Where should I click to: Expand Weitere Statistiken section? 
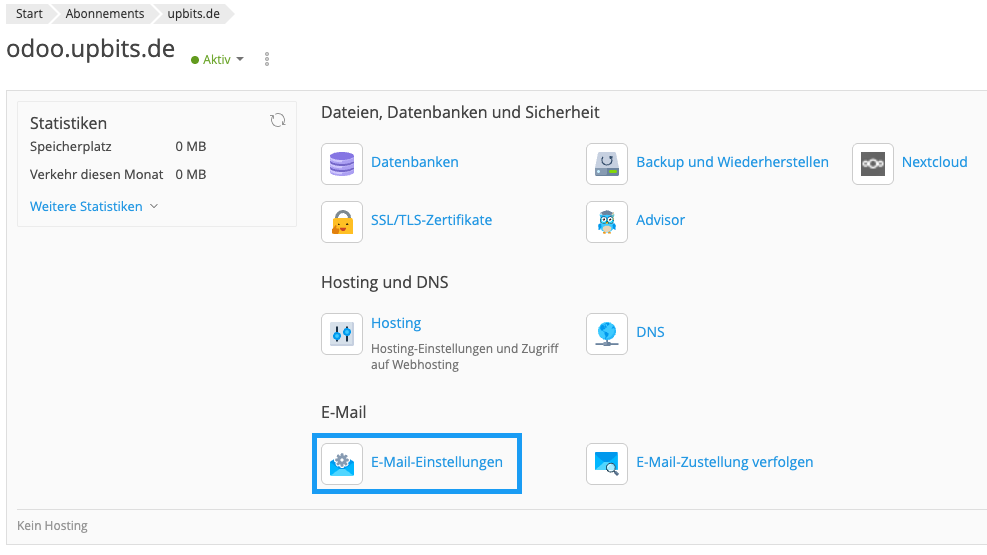point(94,207)
